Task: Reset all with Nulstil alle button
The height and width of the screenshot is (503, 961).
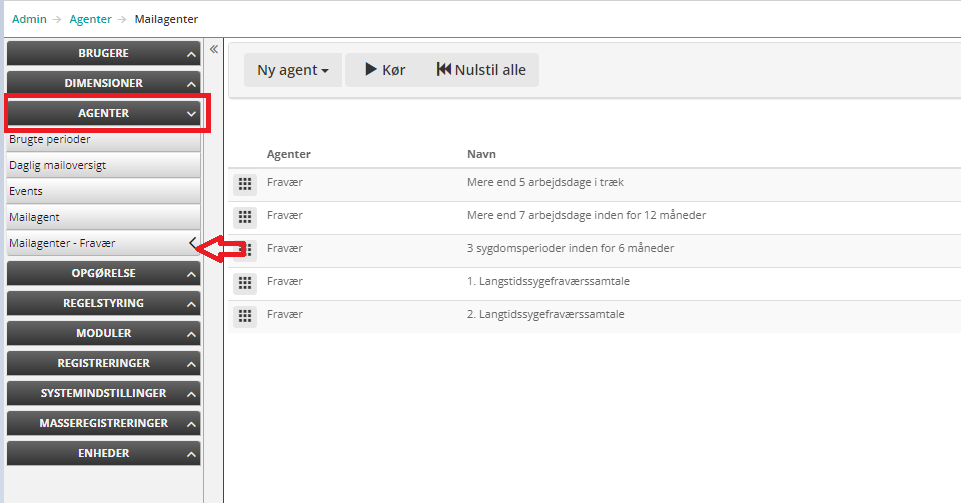Action: [x=481, y=70]
